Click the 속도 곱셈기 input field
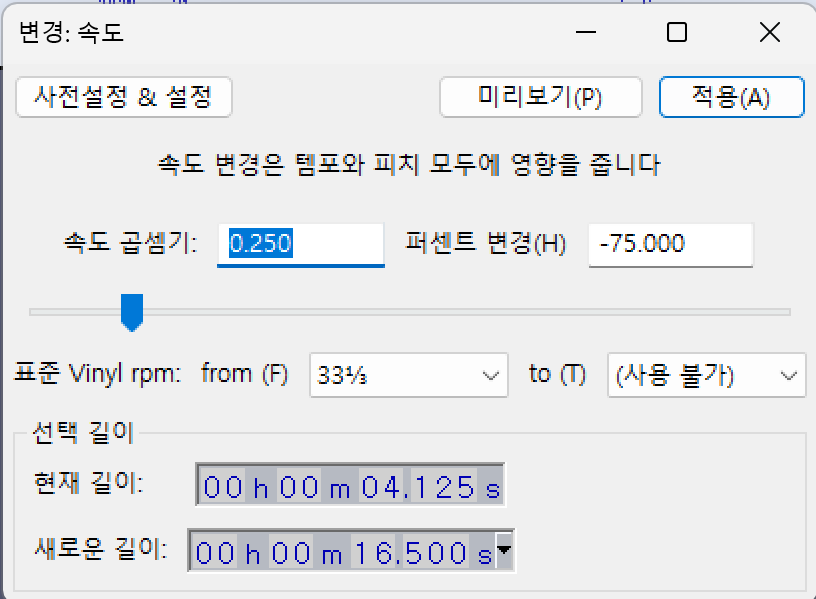Screen dimensions: 816x599 click(301, 245)
